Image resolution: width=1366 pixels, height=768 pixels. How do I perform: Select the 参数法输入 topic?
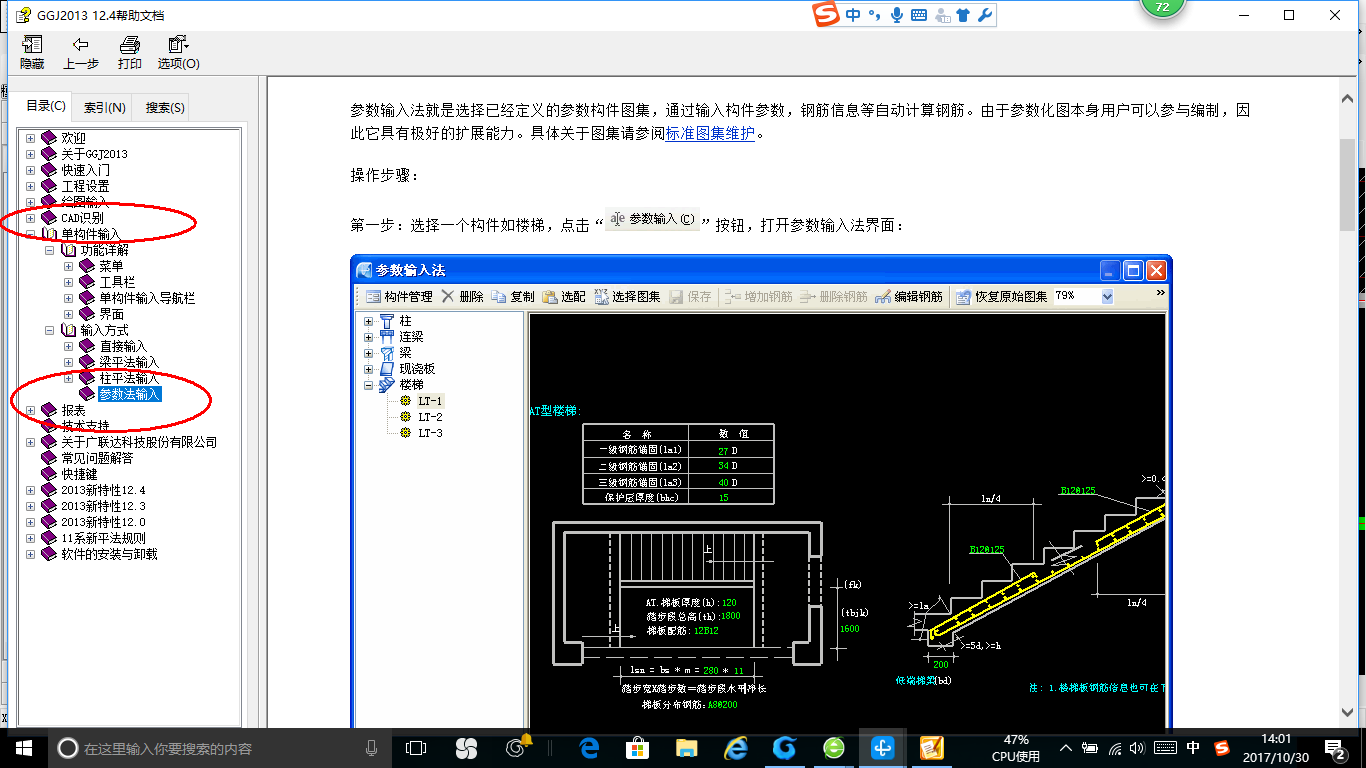pos(129,394)
